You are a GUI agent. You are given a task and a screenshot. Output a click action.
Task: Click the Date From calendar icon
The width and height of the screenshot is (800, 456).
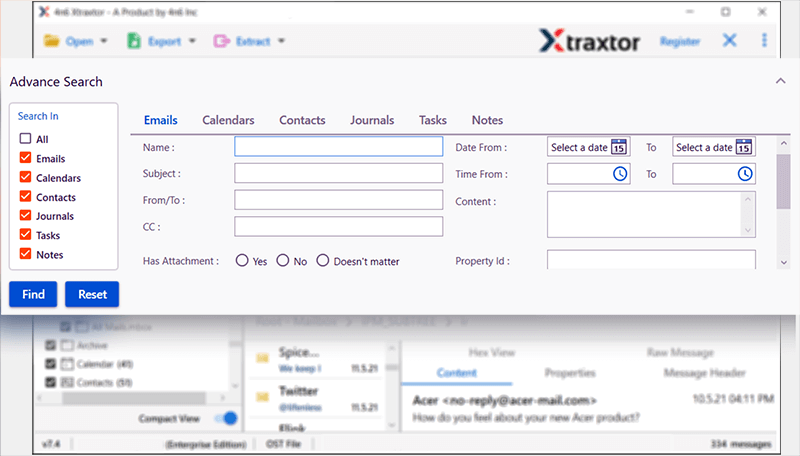[619, 147]
